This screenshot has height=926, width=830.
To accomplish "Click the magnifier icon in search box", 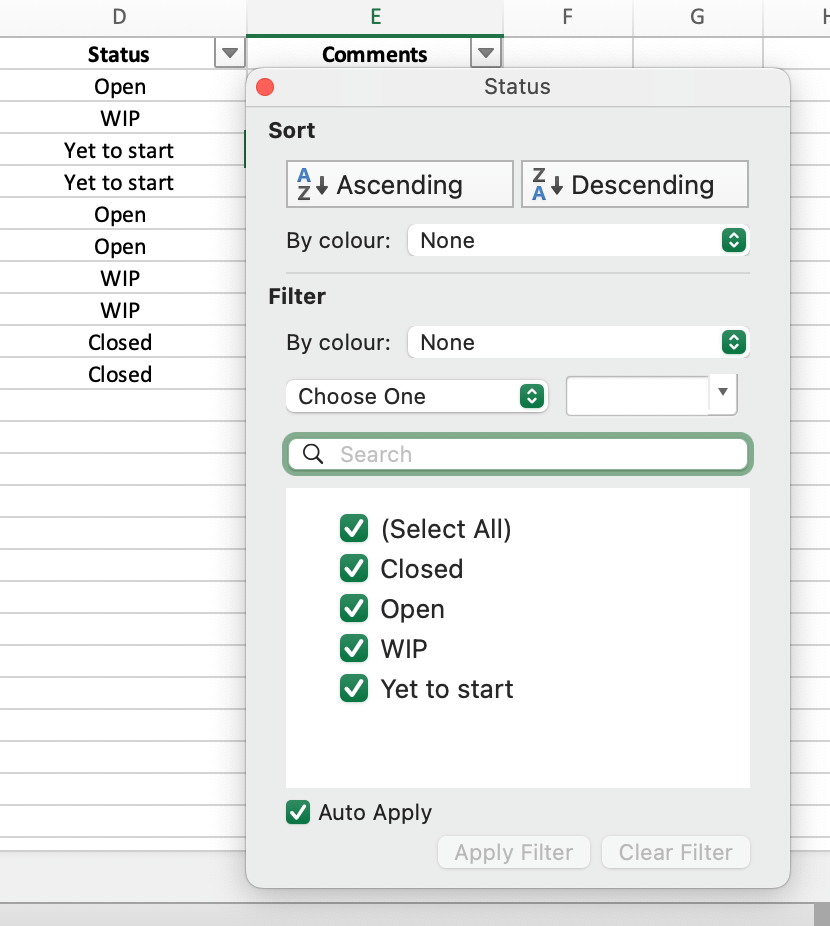I will (313, 454).
